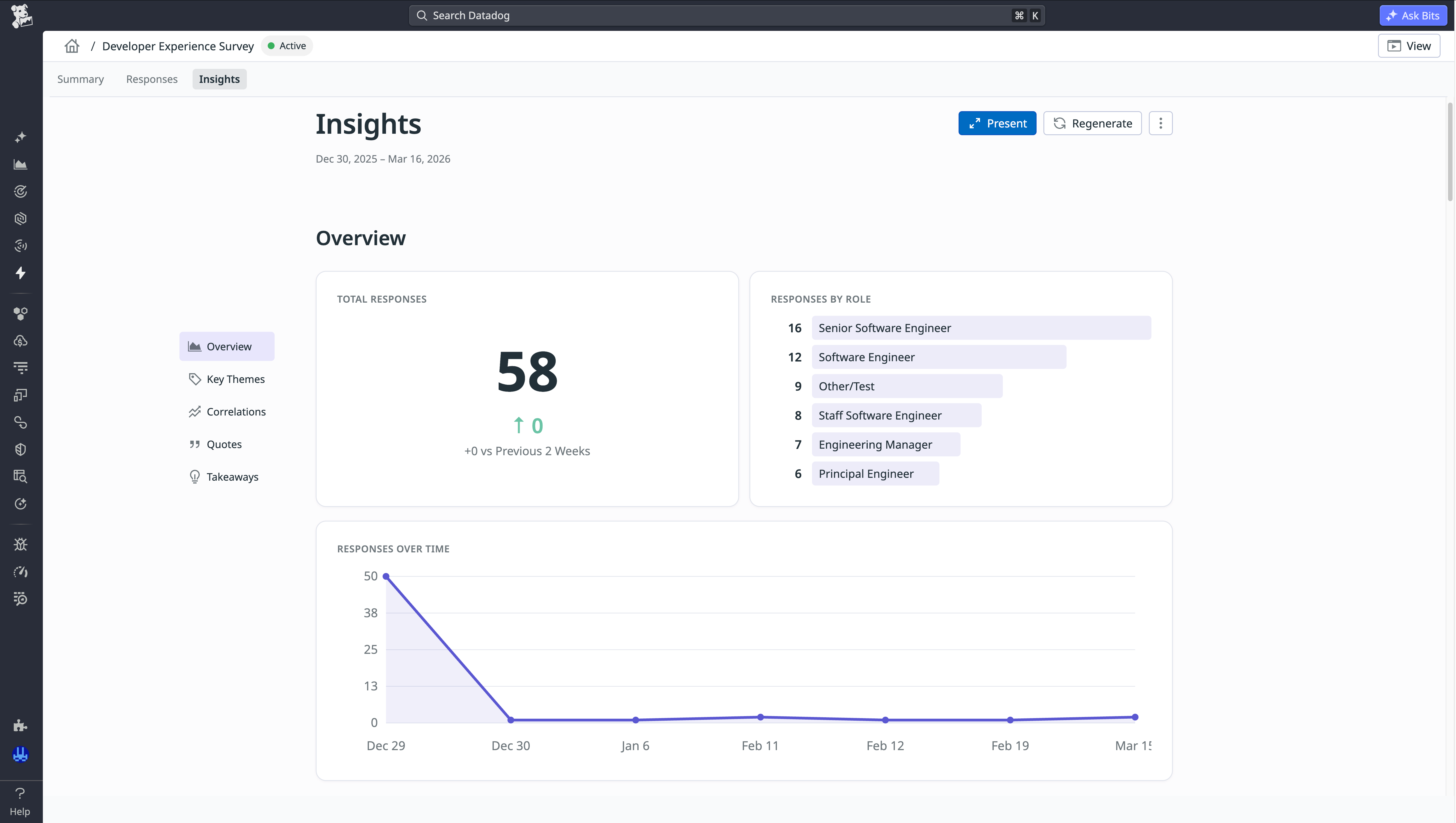Click the Present button

tap(997, 123)
